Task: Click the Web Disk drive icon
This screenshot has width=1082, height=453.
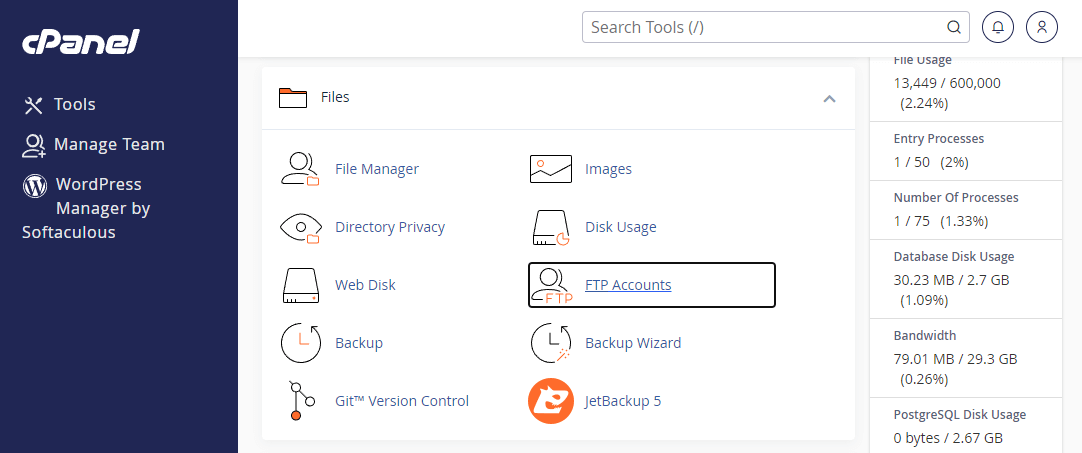Action: pyautogui.click(x=301, y=285)
